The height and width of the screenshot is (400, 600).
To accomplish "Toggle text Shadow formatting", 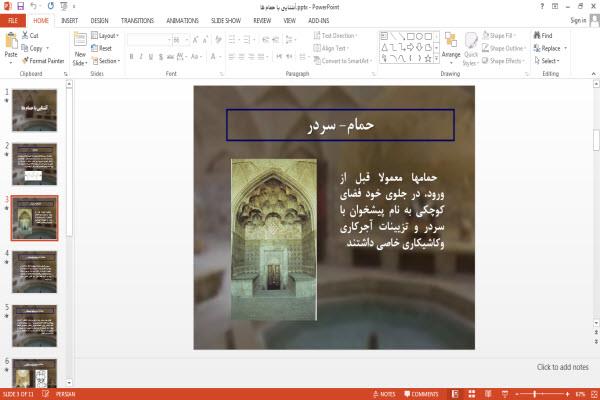I will click(x=161, y=57).
